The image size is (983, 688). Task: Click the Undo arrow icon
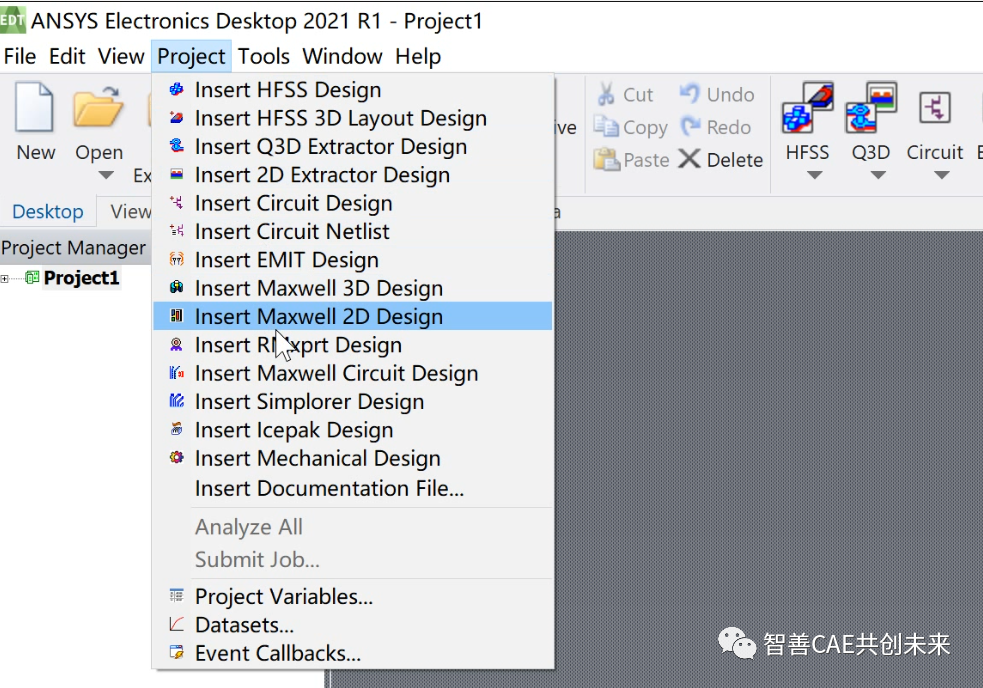(x=690, y=93)
